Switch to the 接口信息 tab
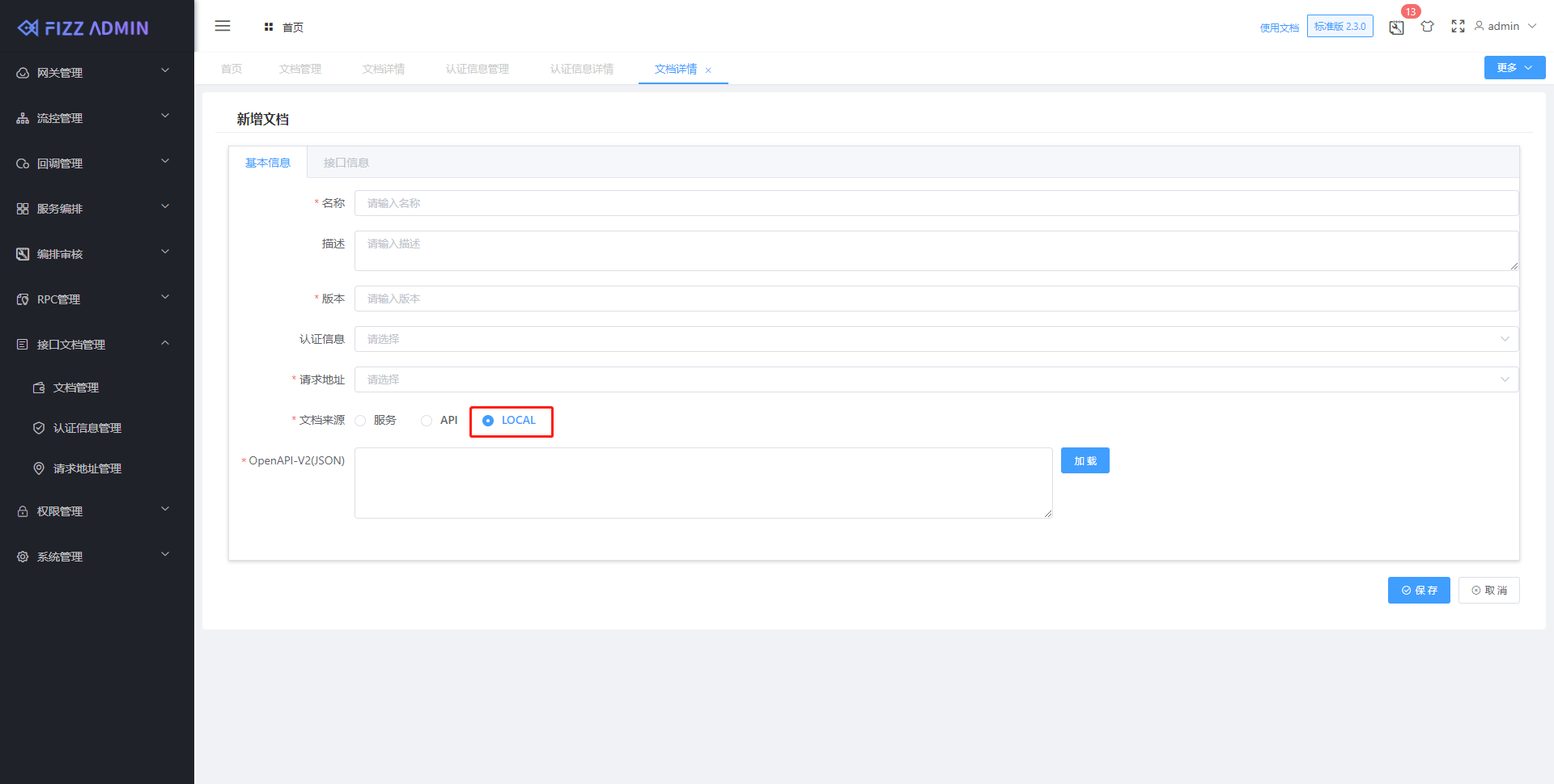This screenshot has width=1554, height=784. click(x=346, y=162)
